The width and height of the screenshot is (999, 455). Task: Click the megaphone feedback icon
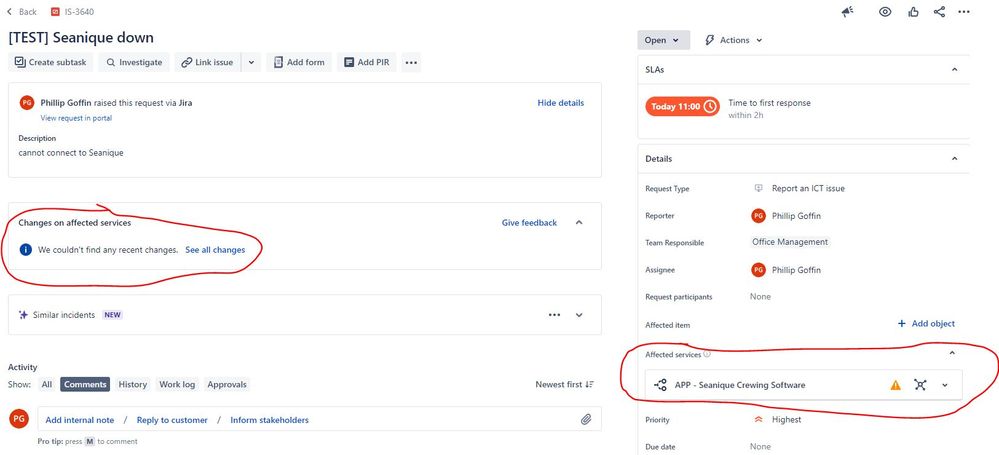point(847,11)
